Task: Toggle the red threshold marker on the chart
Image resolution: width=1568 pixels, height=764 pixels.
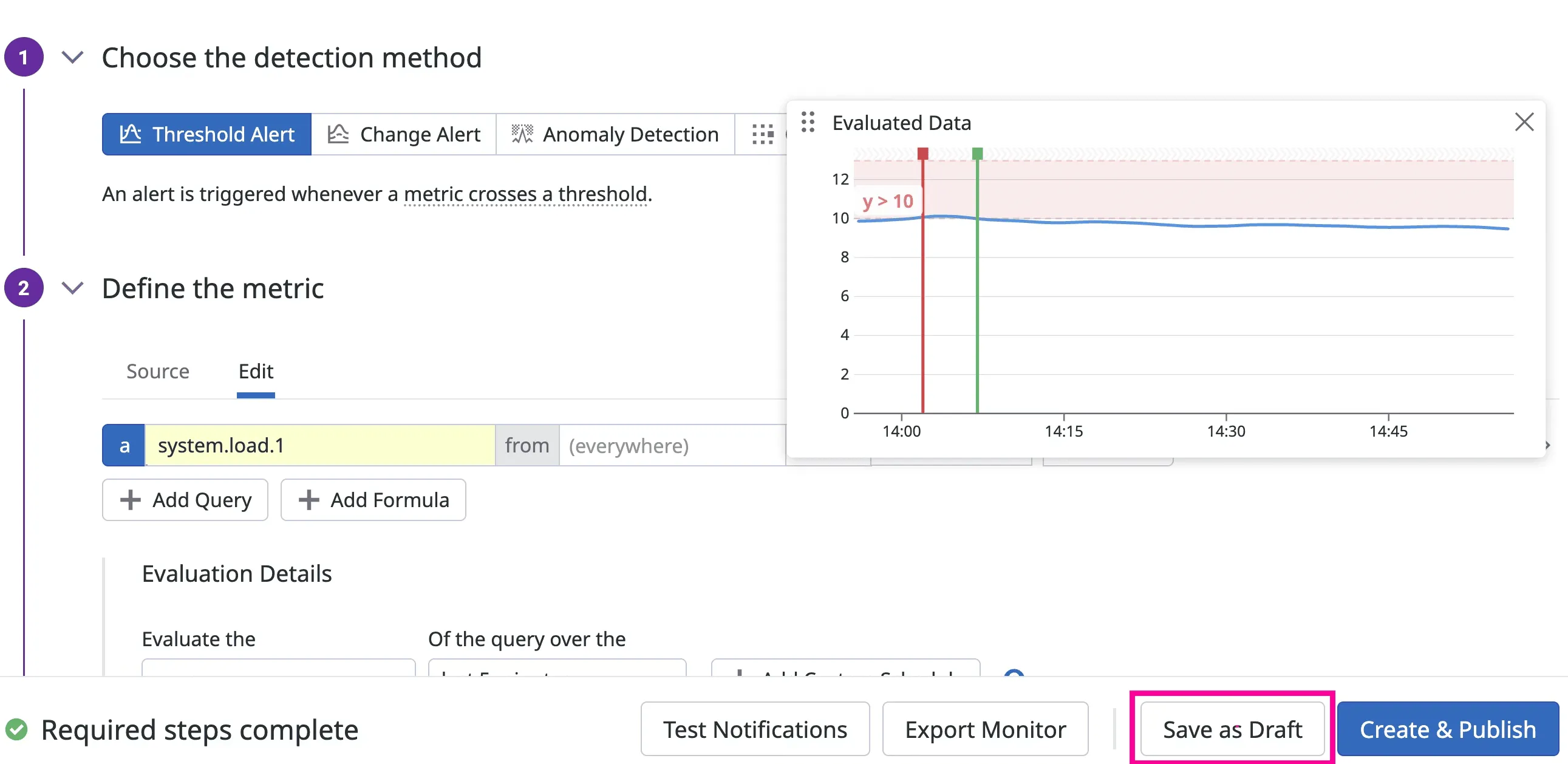Action: (x=923, y=154)
